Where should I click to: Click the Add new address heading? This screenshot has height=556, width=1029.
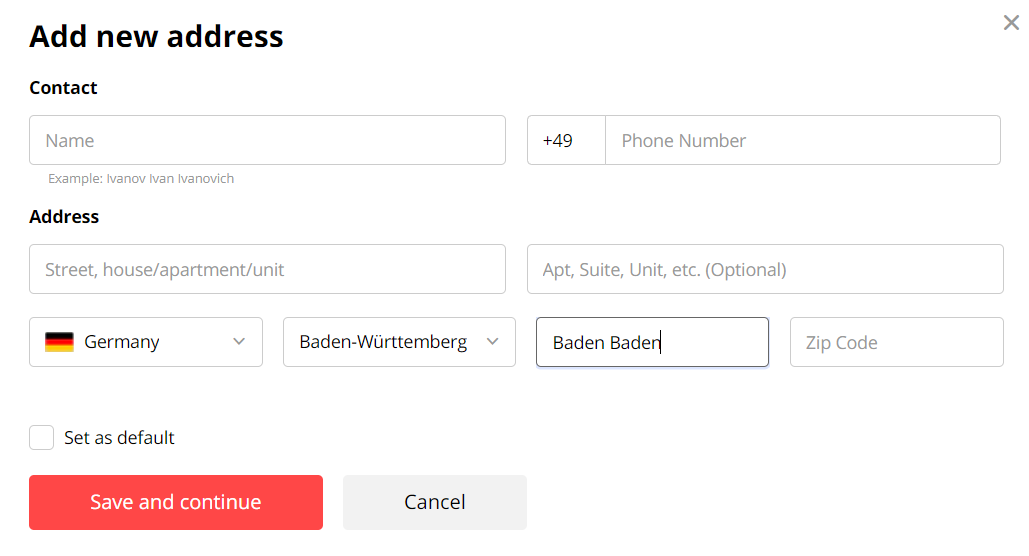pyautogui.click(x=156, y=36)
